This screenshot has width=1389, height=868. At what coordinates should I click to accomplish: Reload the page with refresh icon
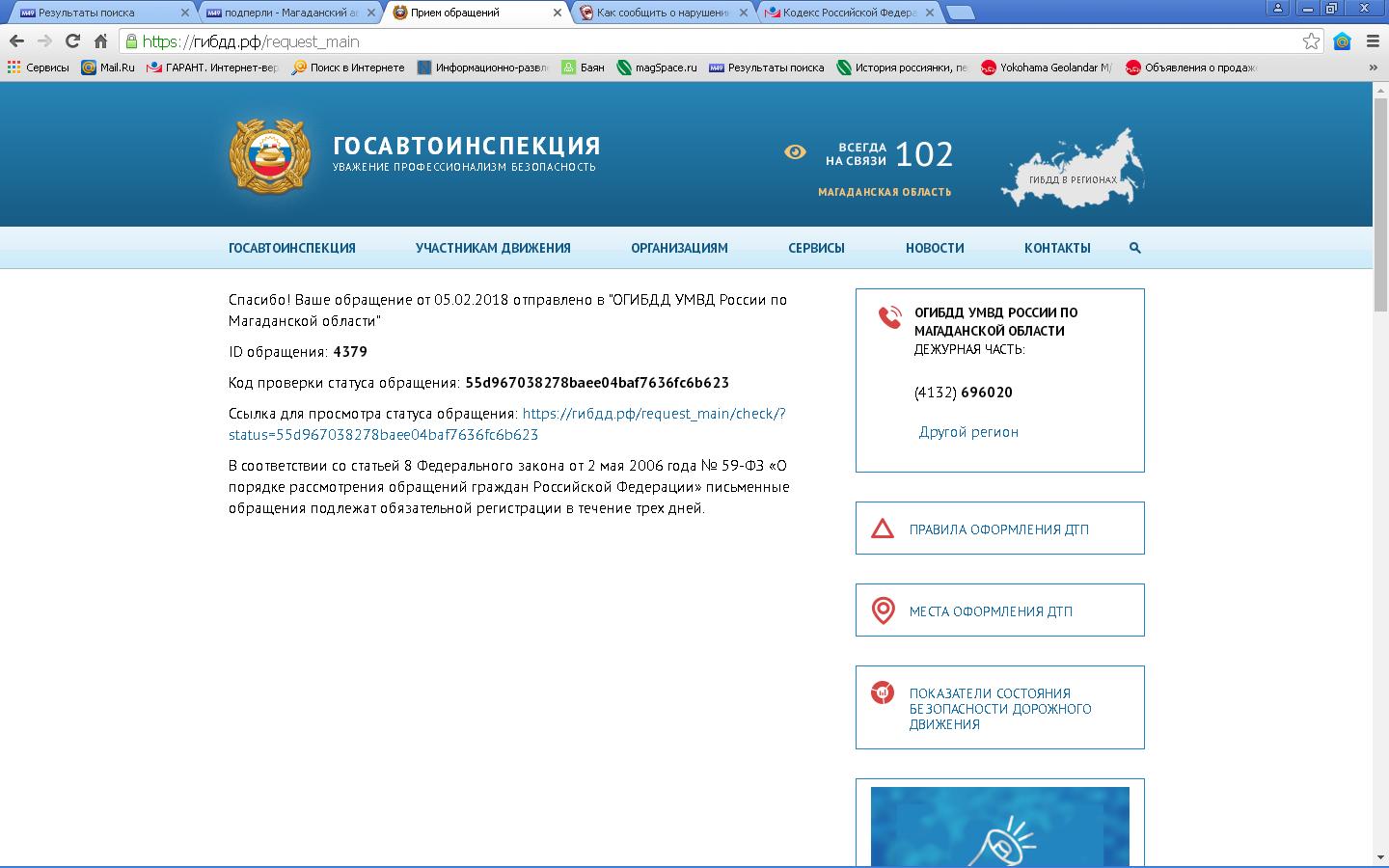coord(72,41)
